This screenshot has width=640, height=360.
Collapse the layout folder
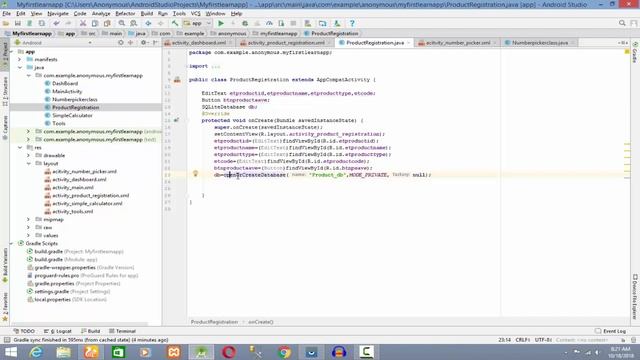[x=29, y=163]
